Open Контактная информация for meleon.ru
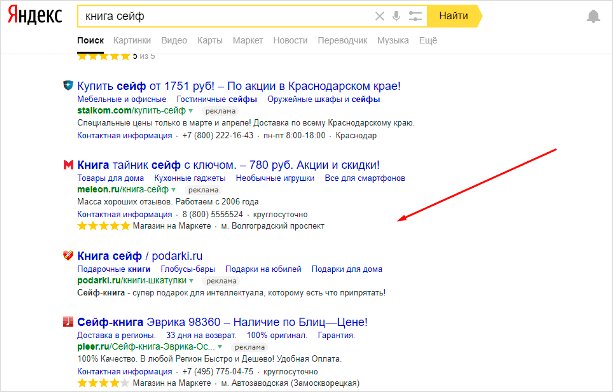Viewport: 613px width, 392px height. point(125,215)
